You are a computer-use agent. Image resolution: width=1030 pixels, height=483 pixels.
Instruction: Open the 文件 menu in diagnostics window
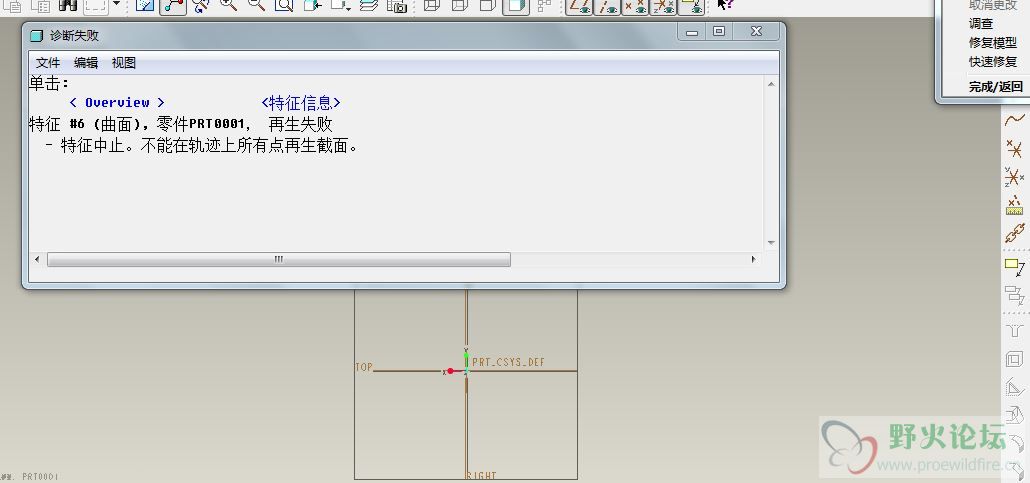(x=48, y=63)
